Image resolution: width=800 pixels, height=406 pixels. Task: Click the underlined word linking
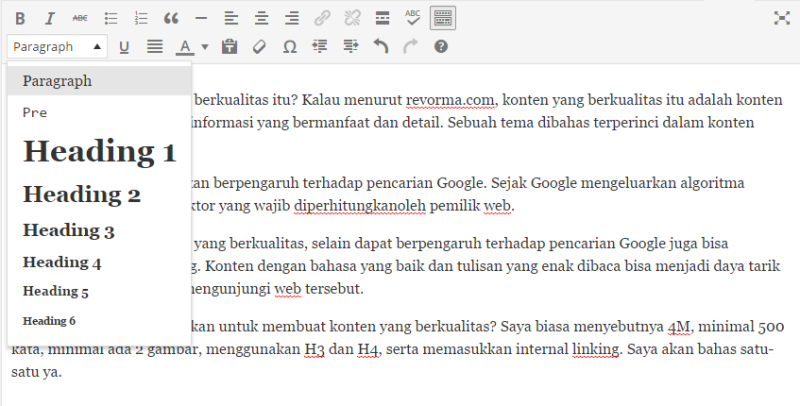click(x=596, y=349)
